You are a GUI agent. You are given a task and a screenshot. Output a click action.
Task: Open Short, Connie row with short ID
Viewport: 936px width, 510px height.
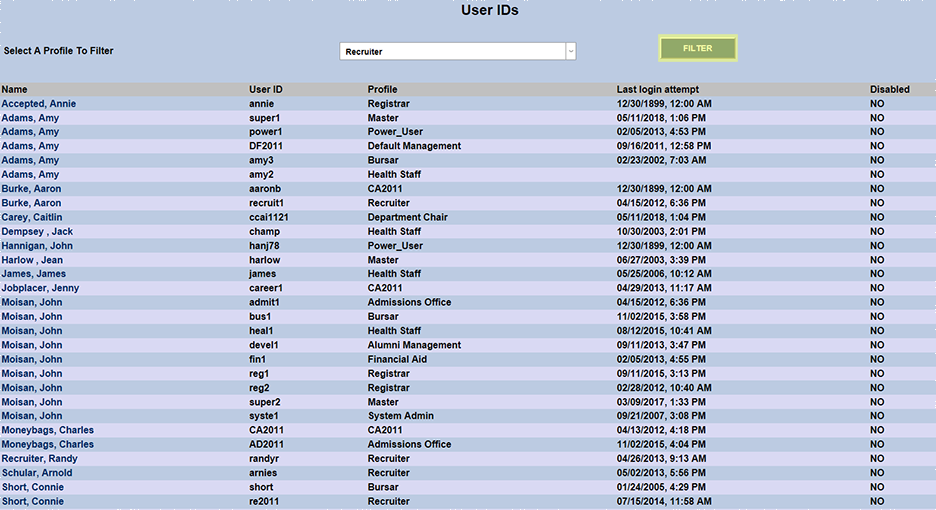[33, 487]
